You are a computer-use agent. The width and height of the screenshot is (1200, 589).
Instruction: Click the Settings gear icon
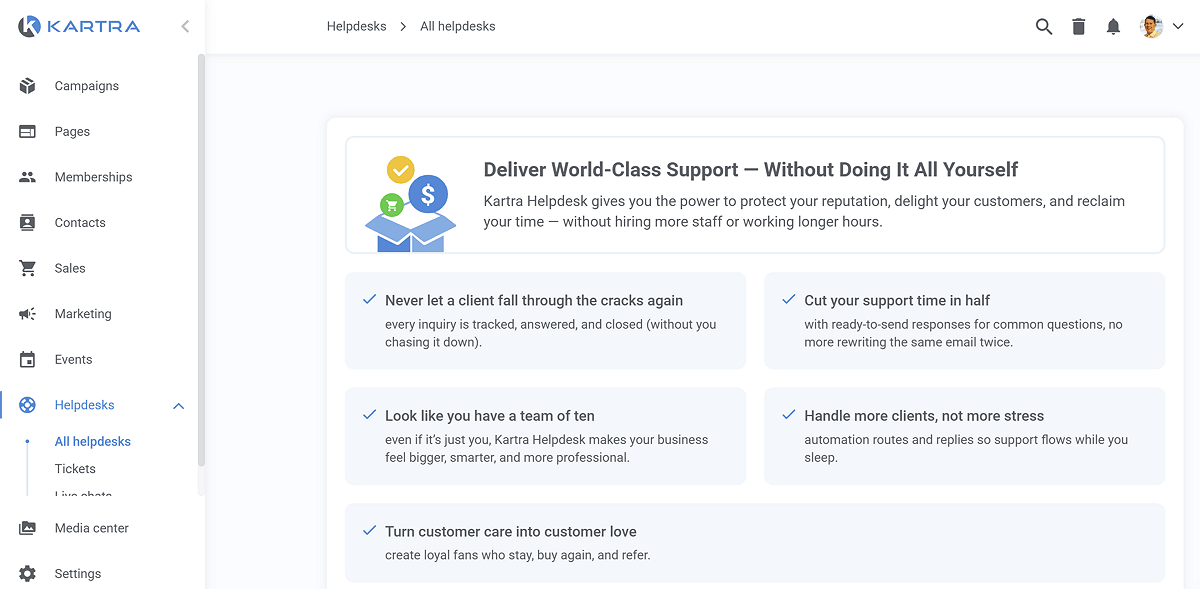pos(28,574)
